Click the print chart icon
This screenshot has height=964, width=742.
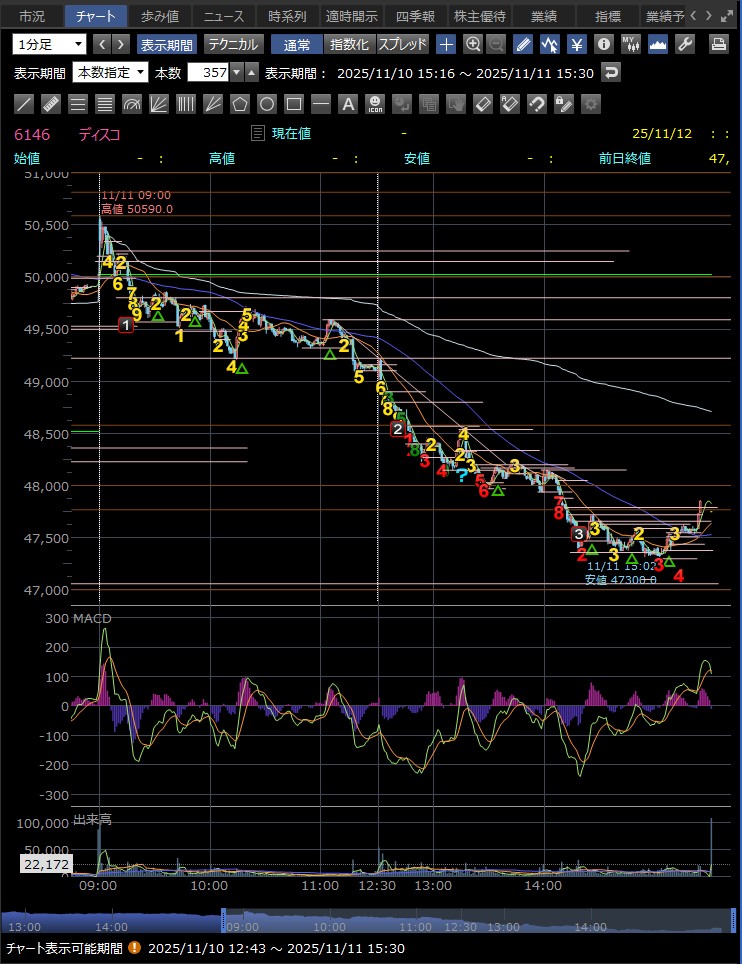pos(718,44)
